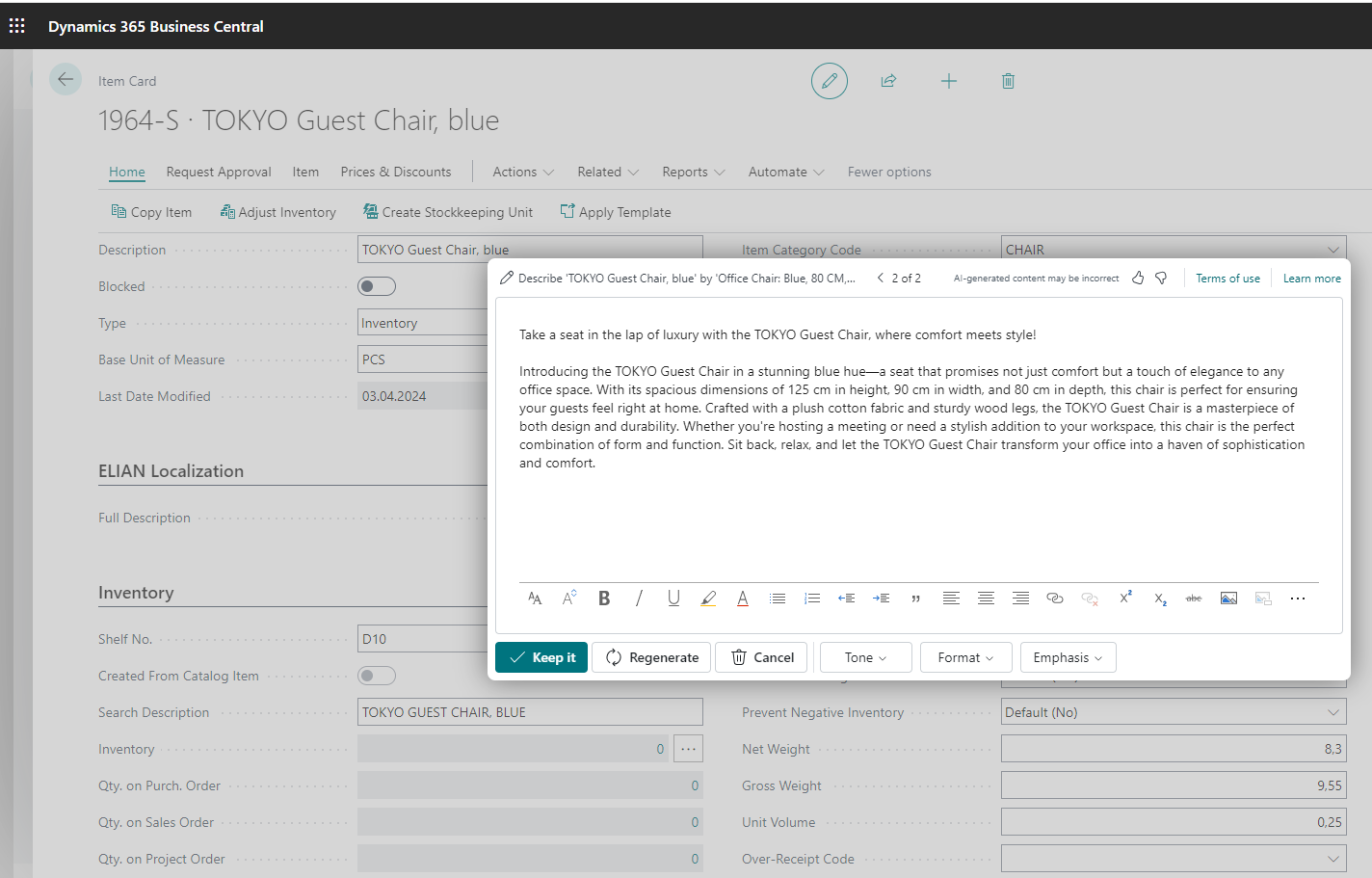Click the Cancel button
Image resolution: width=1372 pixels, height=878 pixels.
[761, 657]
